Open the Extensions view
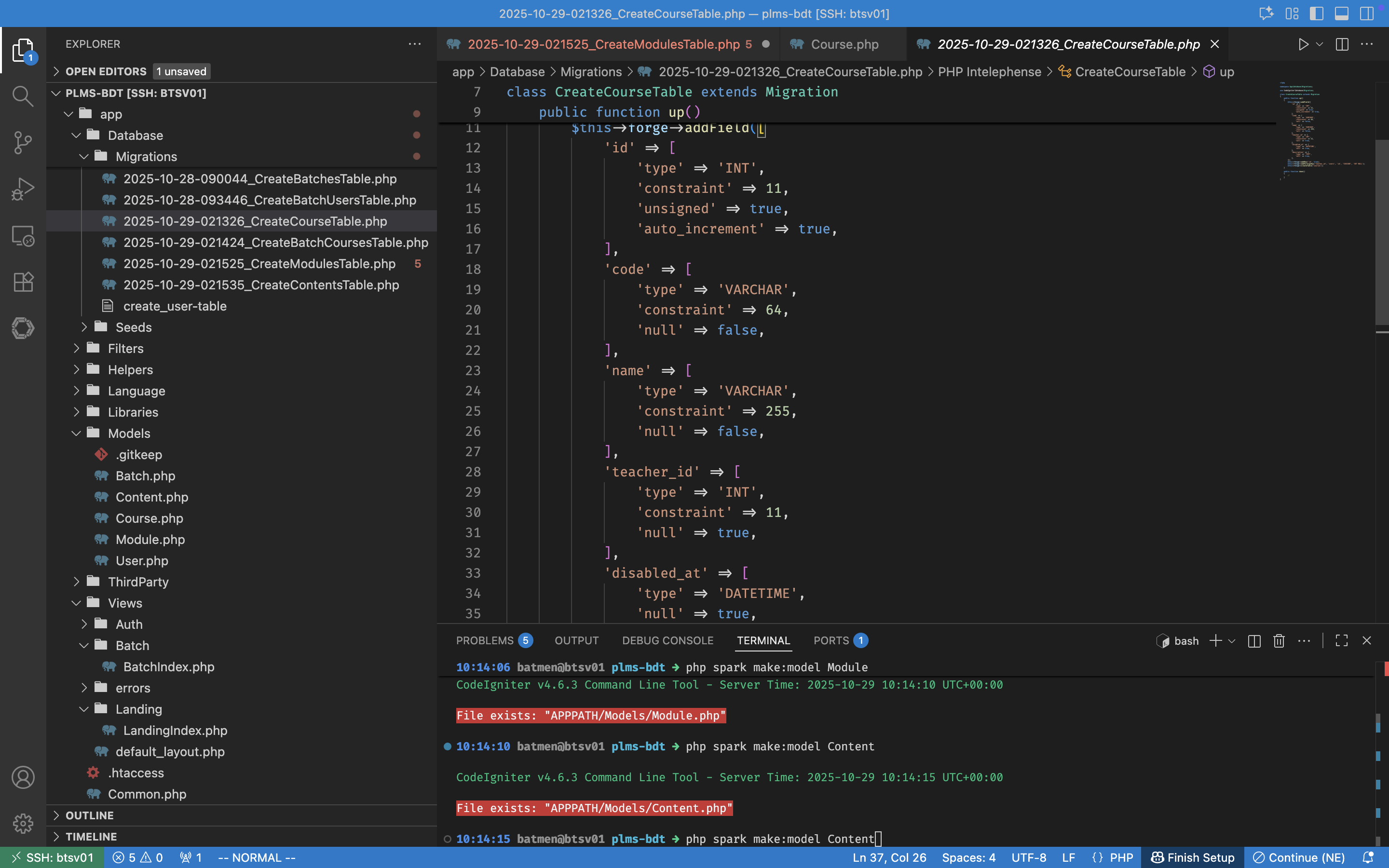This screenshot has width=1389, height=868. pyautogui.click(x=23, y=282)
